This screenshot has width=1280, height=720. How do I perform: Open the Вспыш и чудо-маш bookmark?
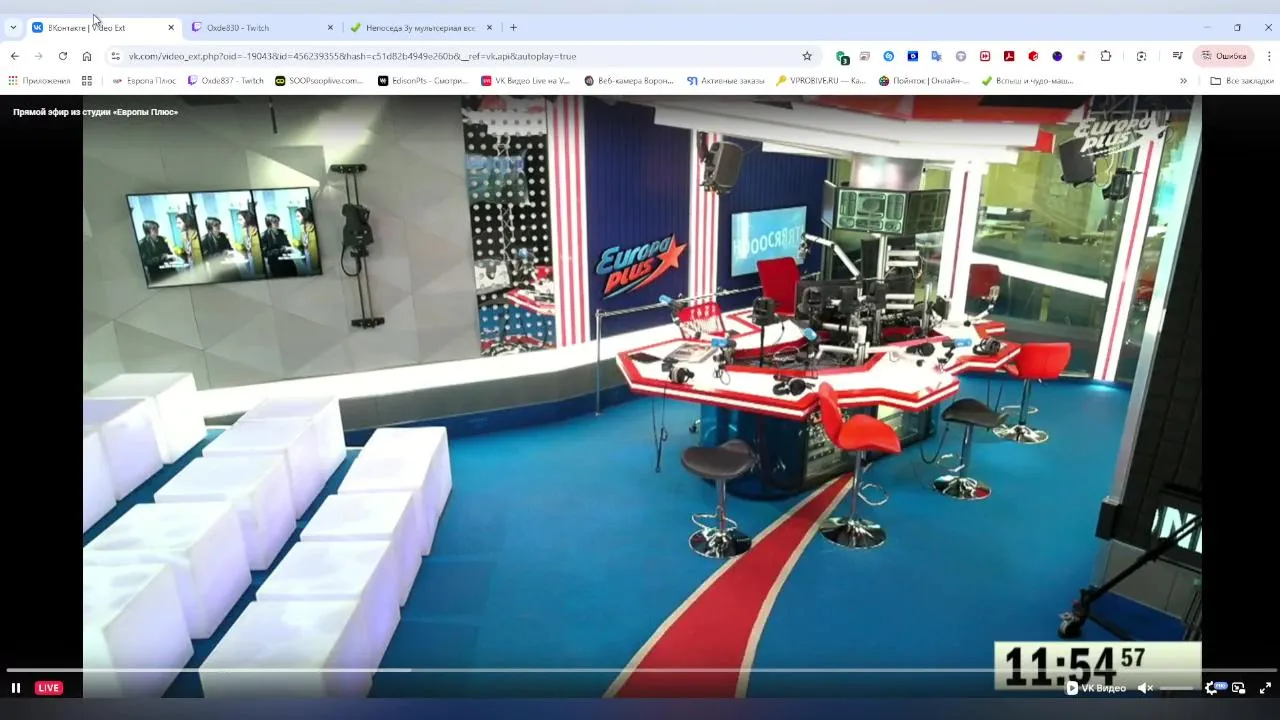coord(1028,81)
